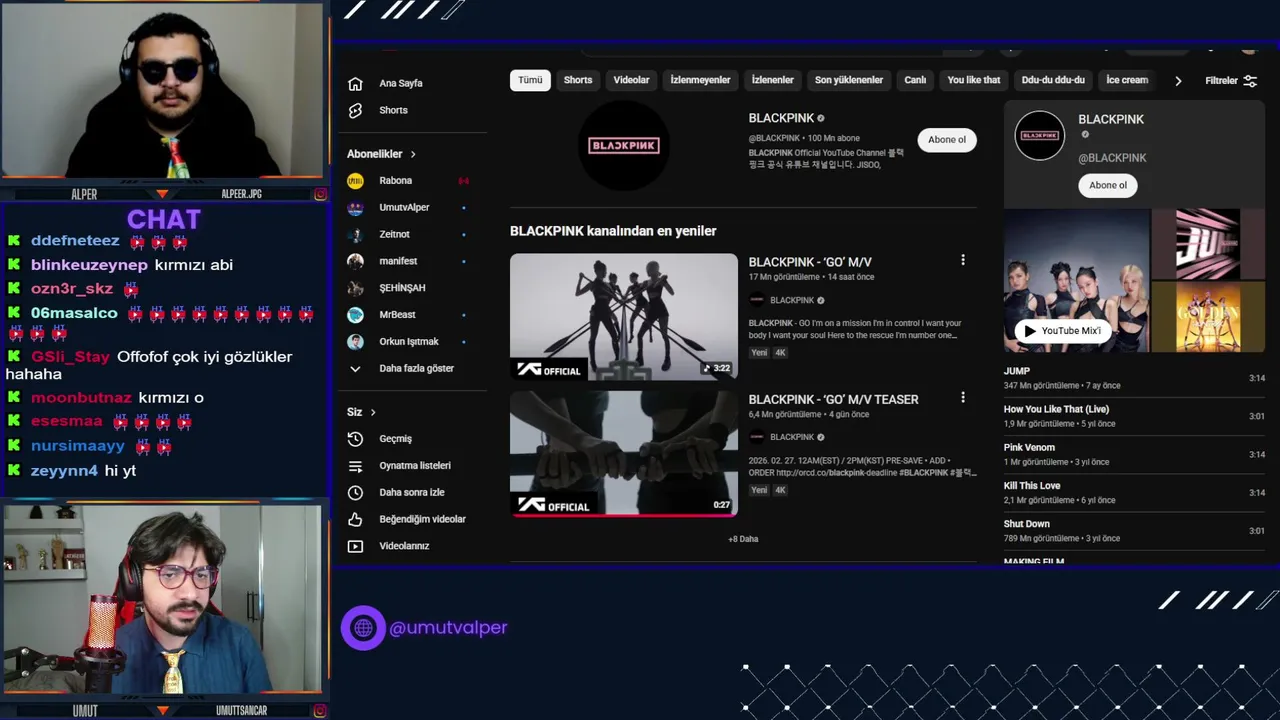
Task: Click the globe icon beside @umutvalper
Action: point(363,628)
